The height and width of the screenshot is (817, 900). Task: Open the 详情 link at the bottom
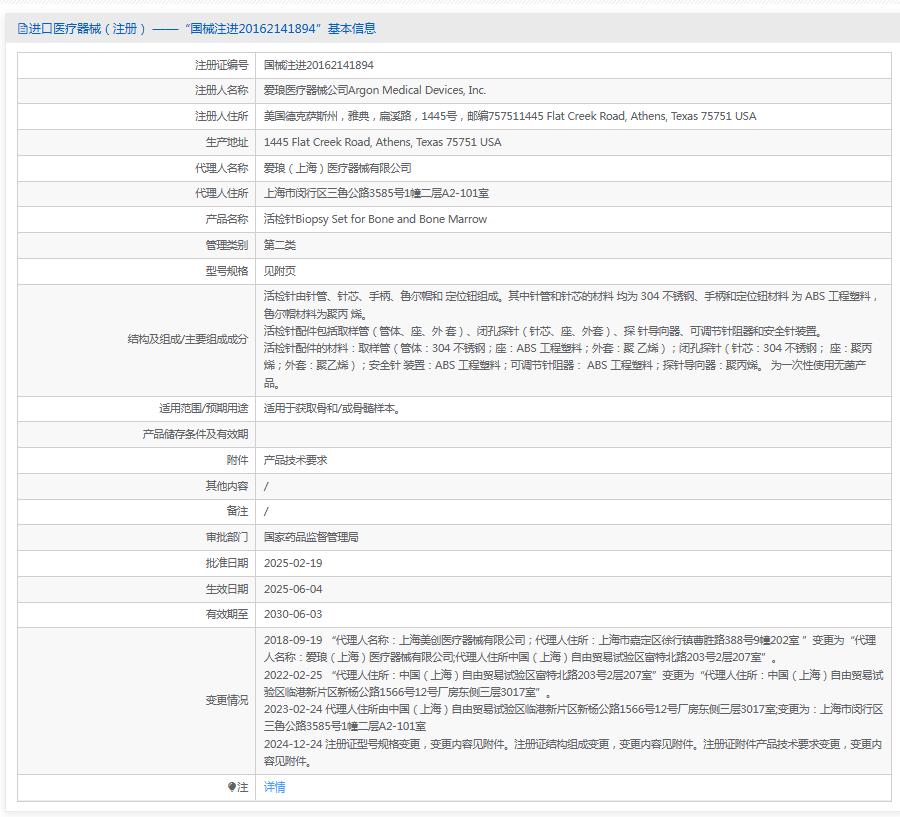[x=274, y=787]
